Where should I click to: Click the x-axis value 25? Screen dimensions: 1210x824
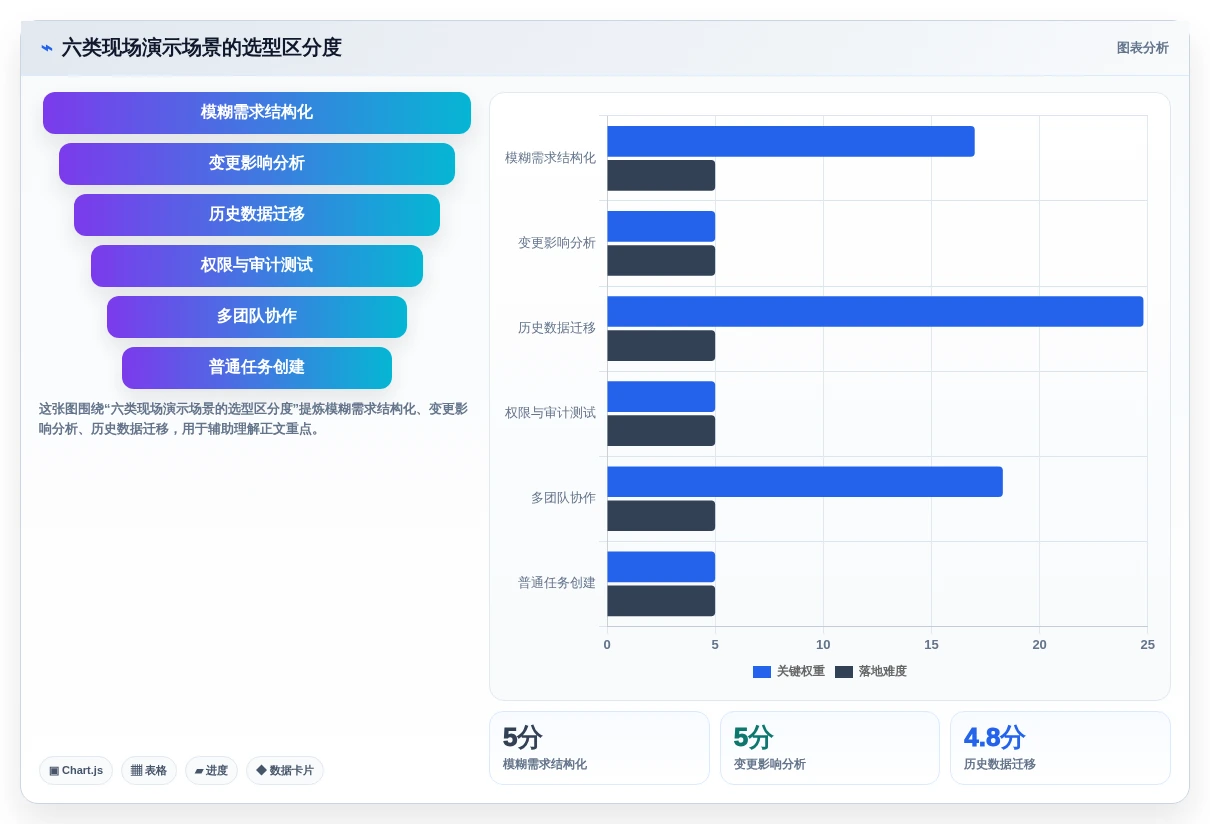(1147, 645)
